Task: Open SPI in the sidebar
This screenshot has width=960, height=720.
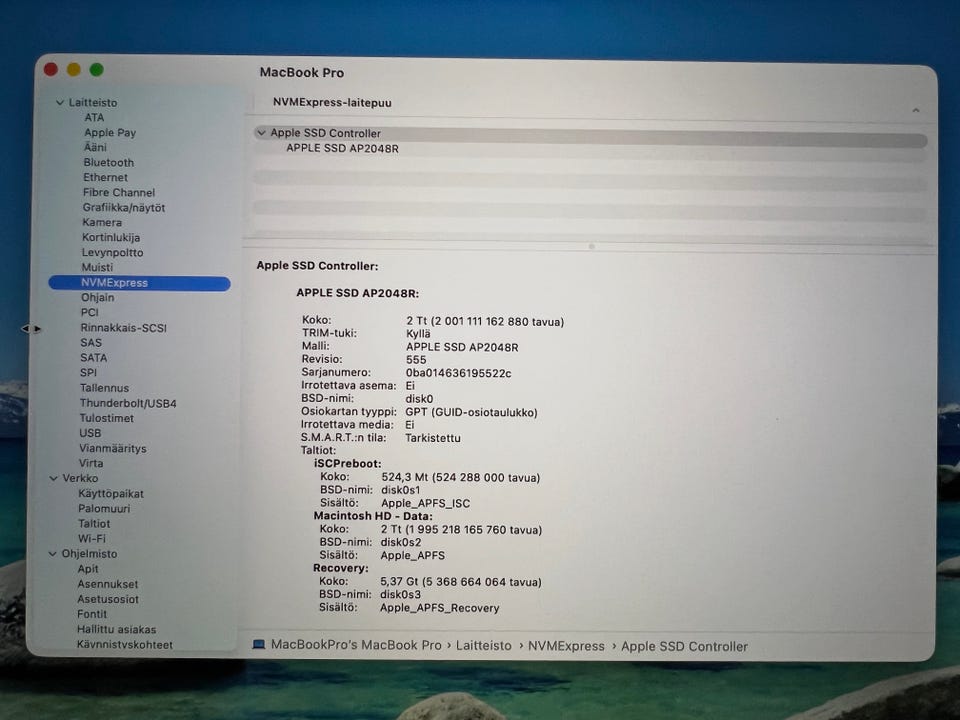Action: pos(88,373)
